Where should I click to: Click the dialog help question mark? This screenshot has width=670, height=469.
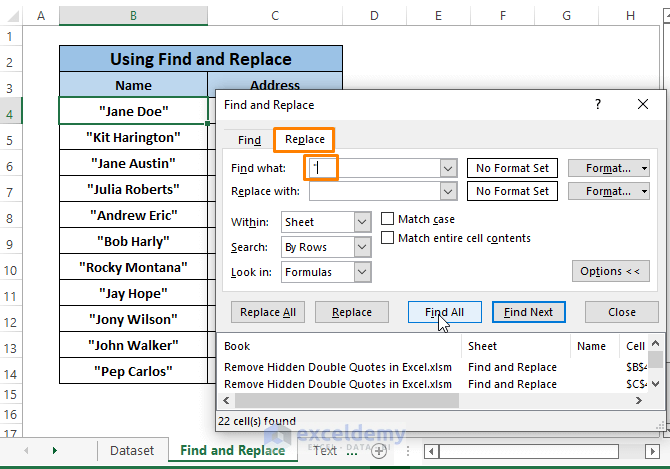[x=598, y=104]
